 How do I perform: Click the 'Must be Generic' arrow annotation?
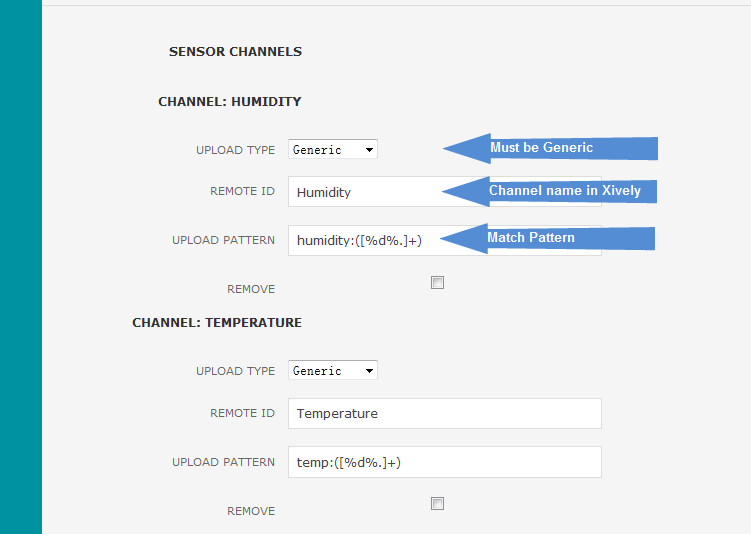point(550,148)
